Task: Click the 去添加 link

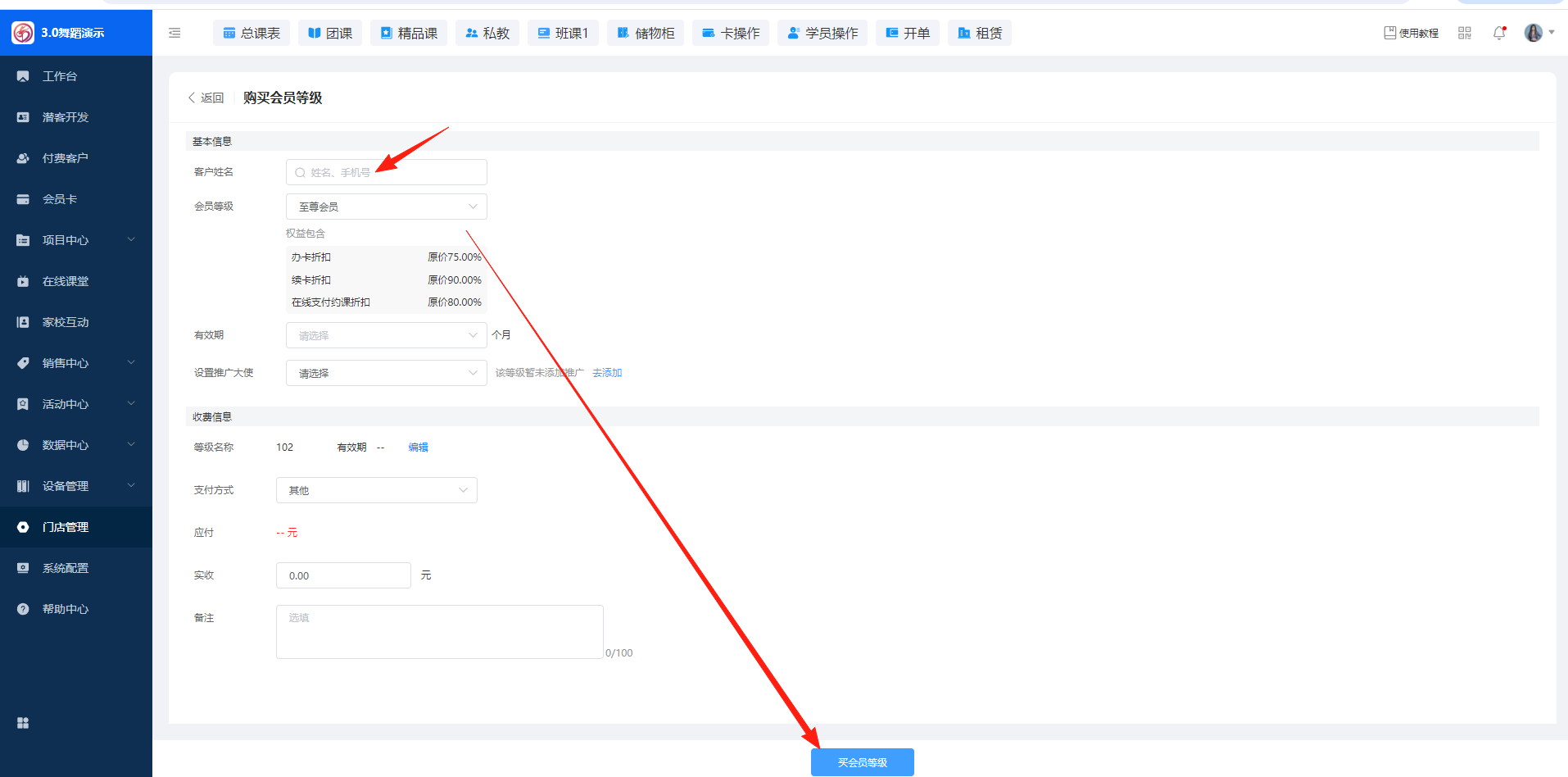Action: (607, 373)
